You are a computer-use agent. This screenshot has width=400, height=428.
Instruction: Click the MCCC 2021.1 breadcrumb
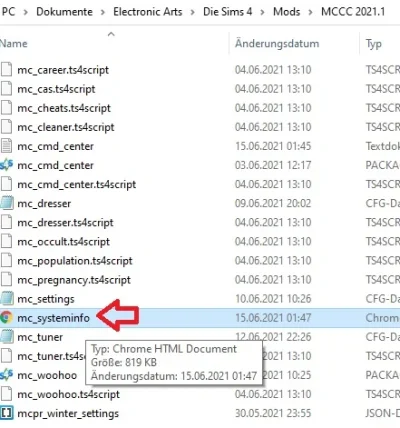coord(353,12)
